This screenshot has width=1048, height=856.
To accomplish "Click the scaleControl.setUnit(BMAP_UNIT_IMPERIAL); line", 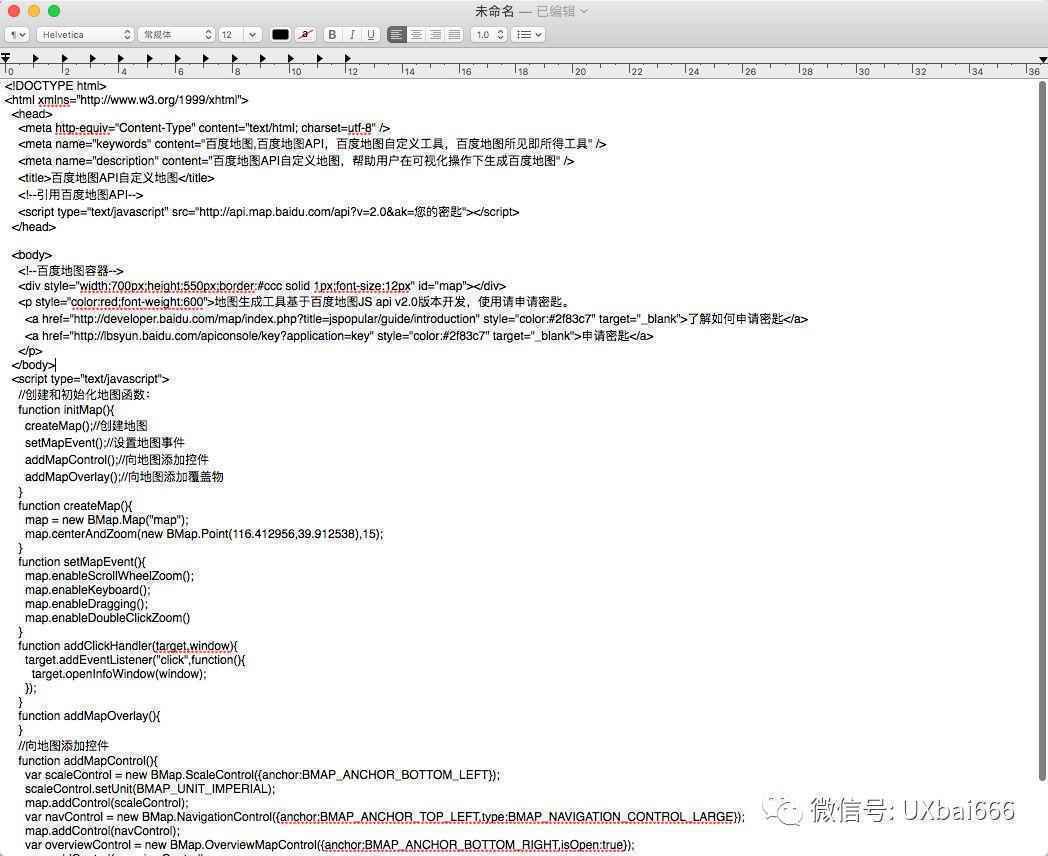I will (x=150, y=789).
